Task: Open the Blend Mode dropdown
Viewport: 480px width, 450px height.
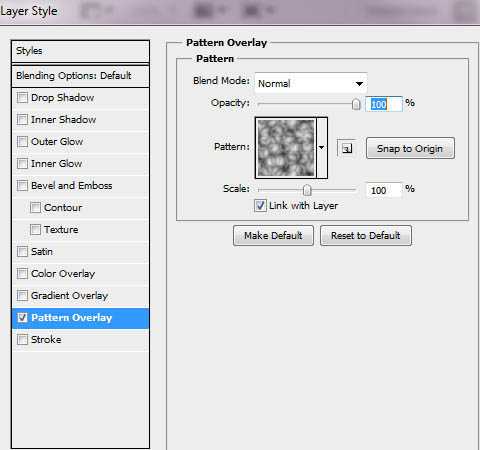Action: coord(311,83)
